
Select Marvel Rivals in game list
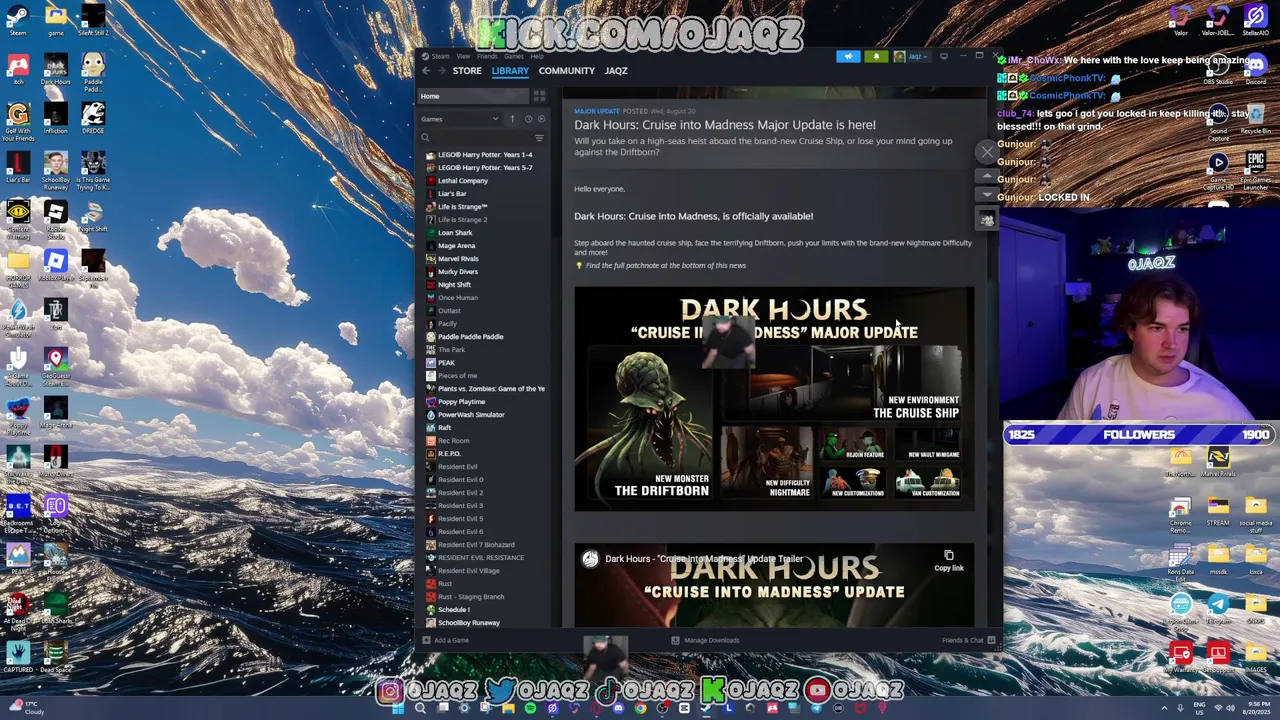tap(458, 259)
